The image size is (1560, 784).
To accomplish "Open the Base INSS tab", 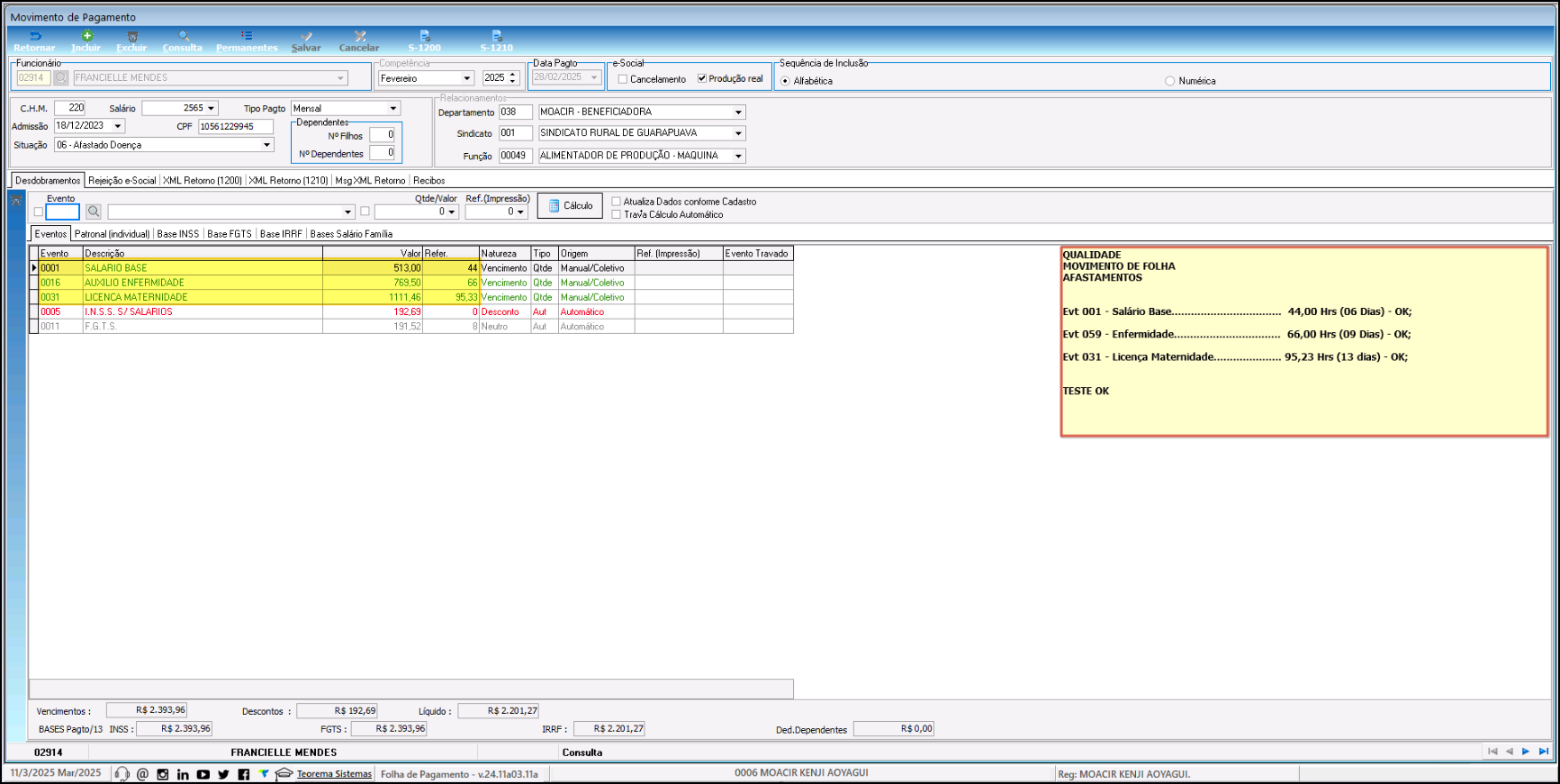I will (178, 234).
